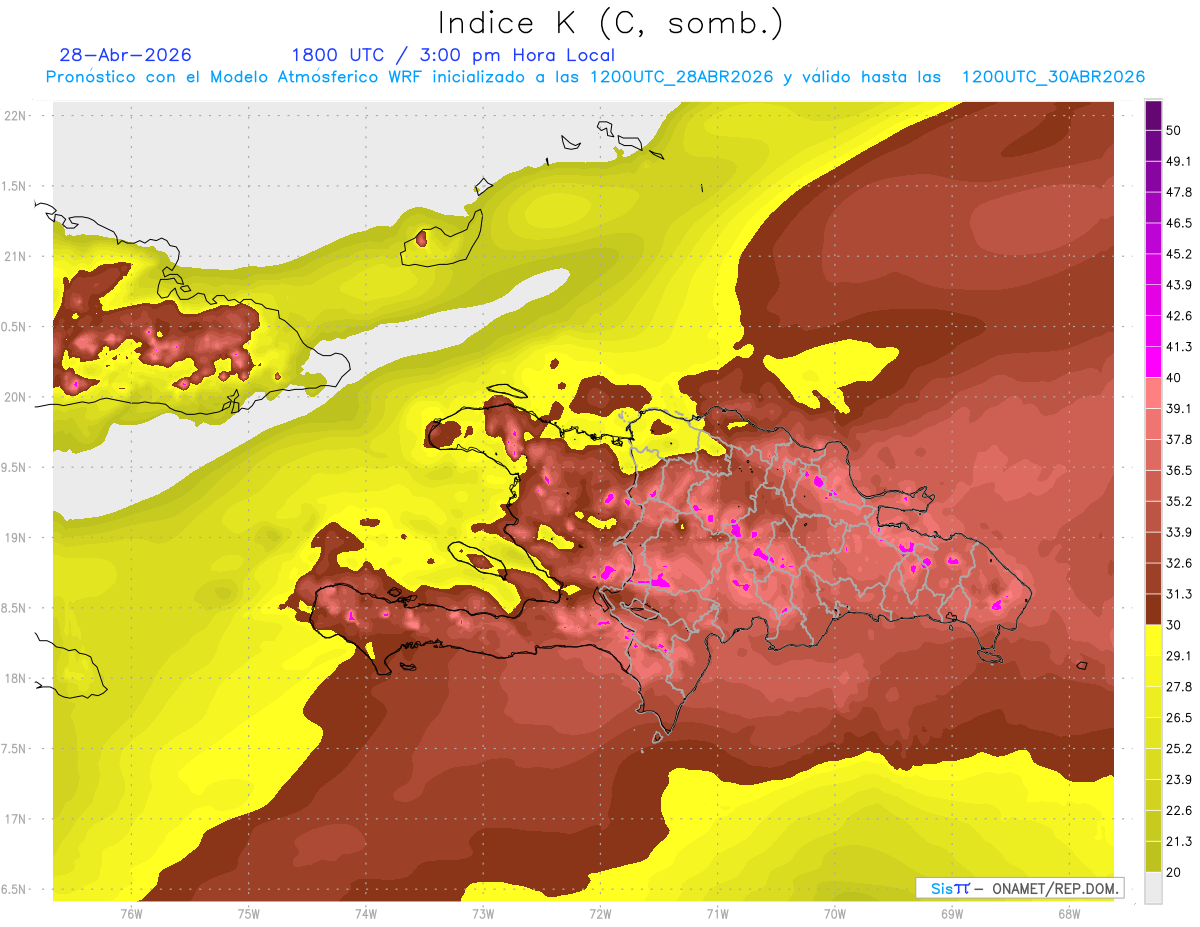1200x927 pixels.
Task: Click the gray swatch below 20
Action: (x=1153, y=887)
